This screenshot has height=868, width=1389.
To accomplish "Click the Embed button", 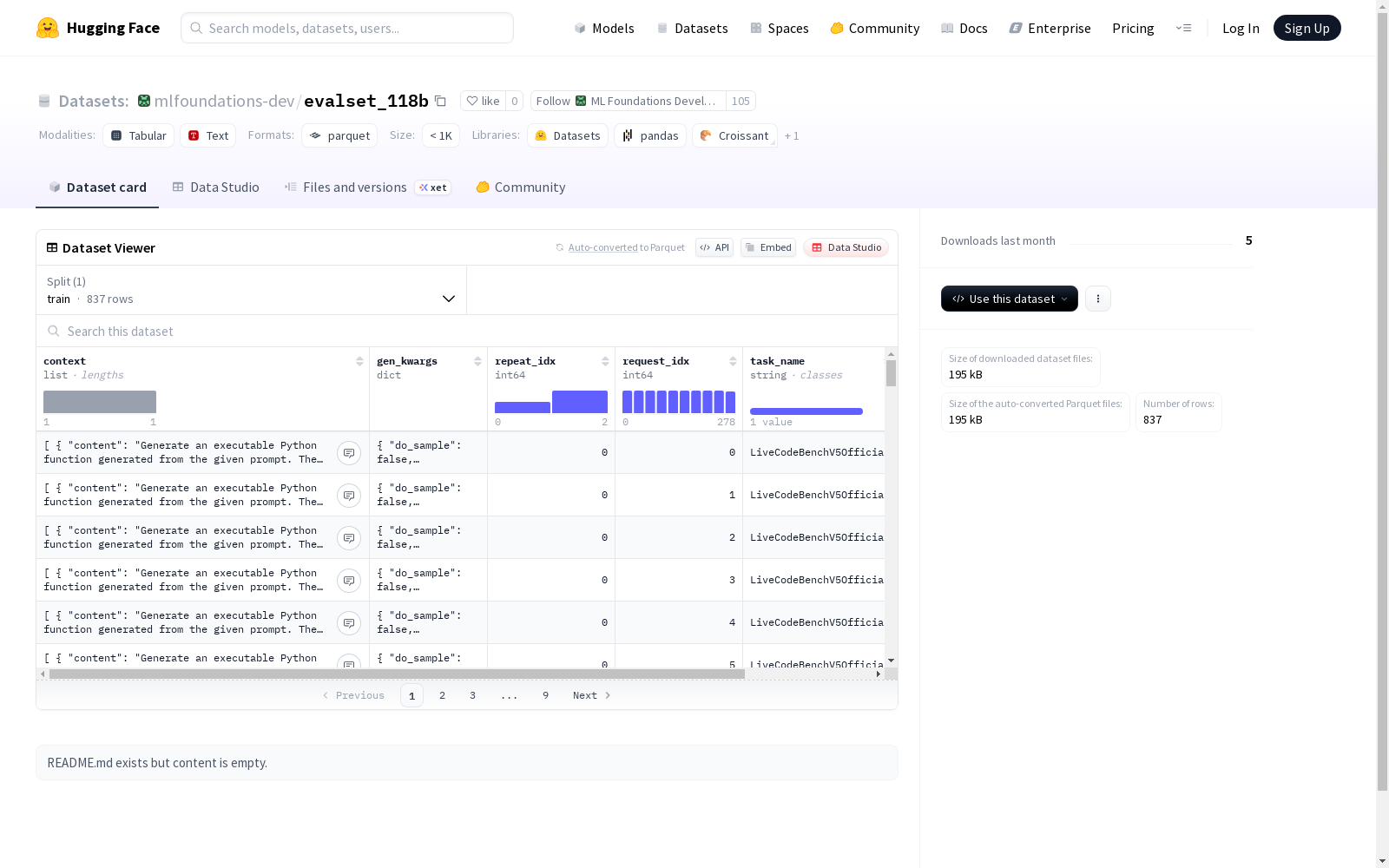I will pyautogui.click(x=768, y=247).
